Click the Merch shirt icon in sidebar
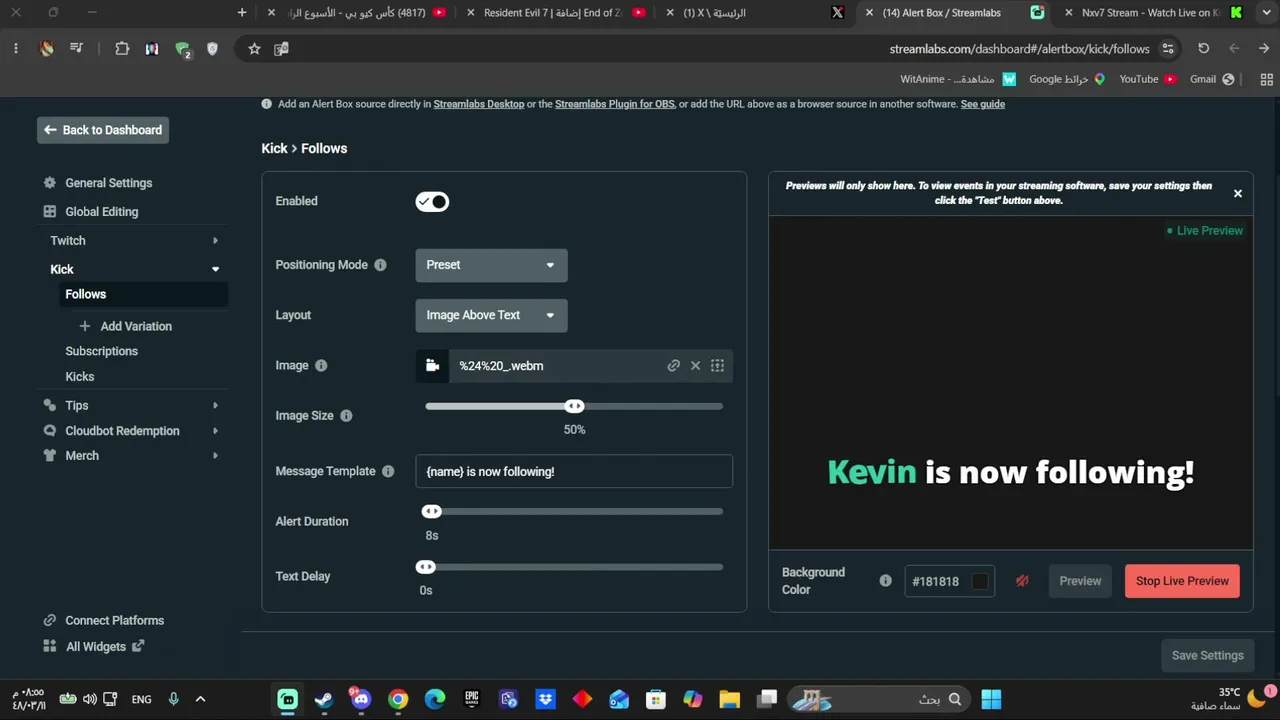The width and height of the screenshot is (1280, 720). [50, 455]
